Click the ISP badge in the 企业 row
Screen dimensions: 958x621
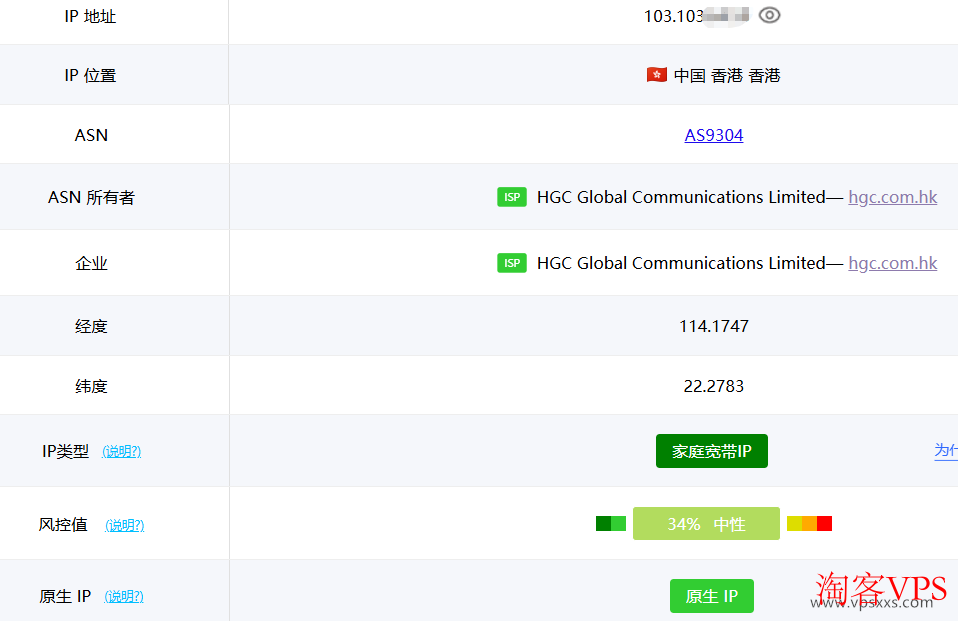pyautogui.click(x=511, y=262)
